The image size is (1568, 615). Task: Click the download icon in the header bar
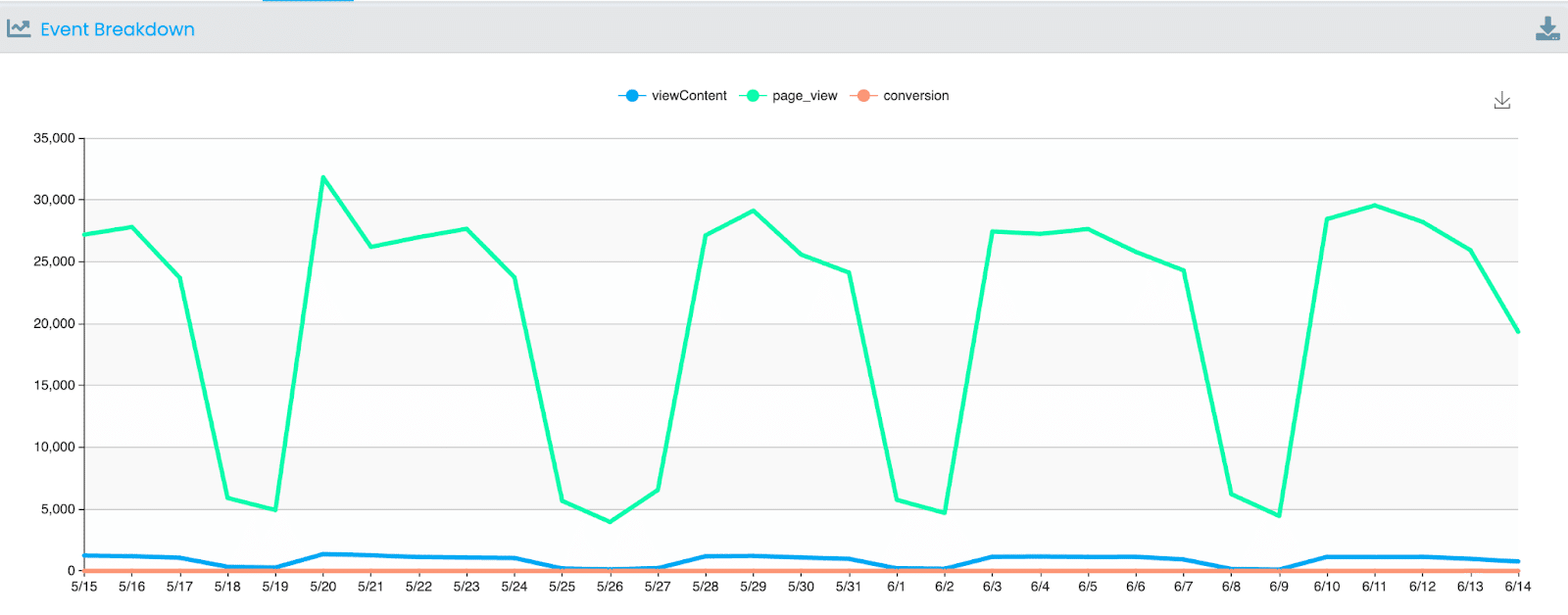click(x=1547, y=28)
